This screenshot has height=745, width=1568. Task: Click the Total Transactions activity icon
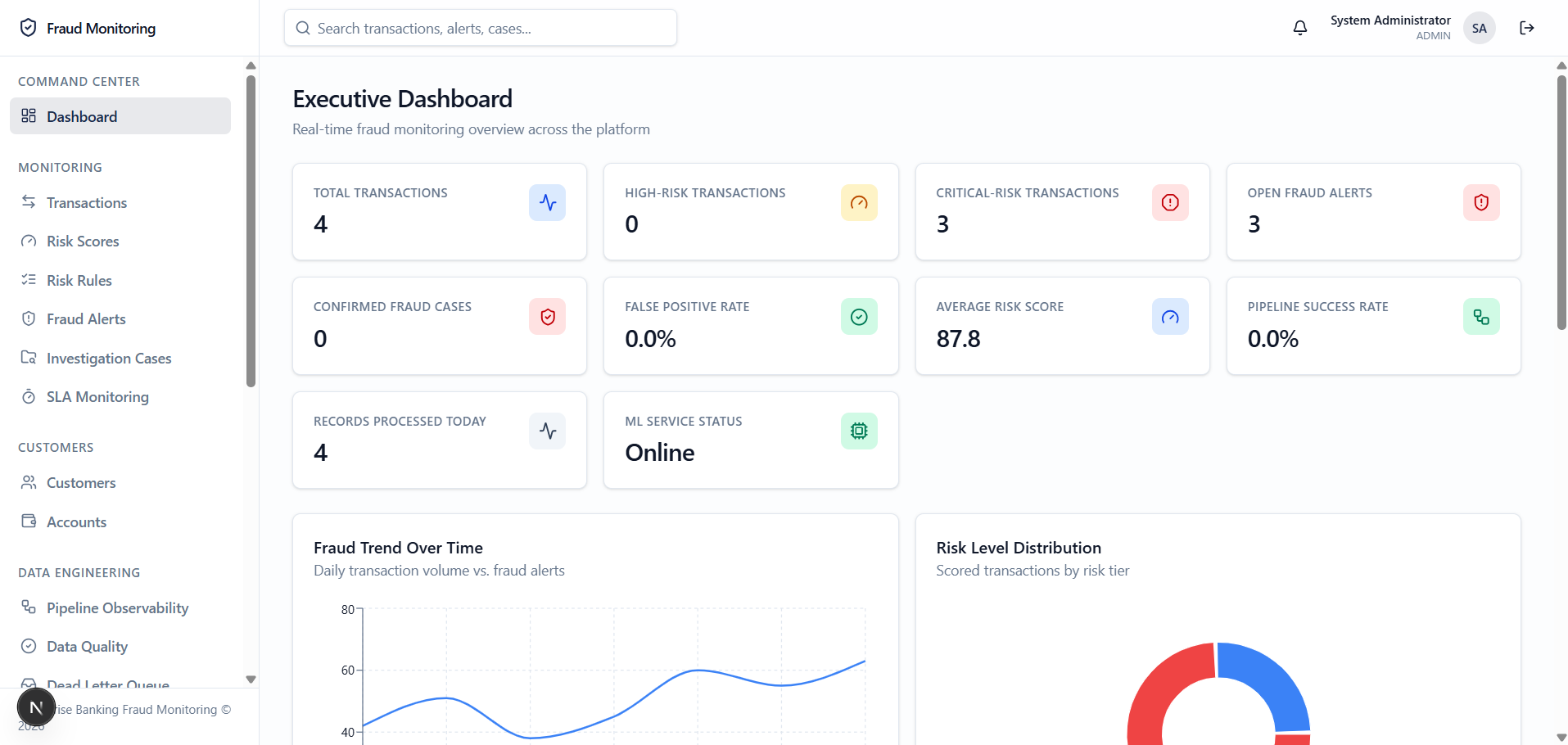pos(547,202)
